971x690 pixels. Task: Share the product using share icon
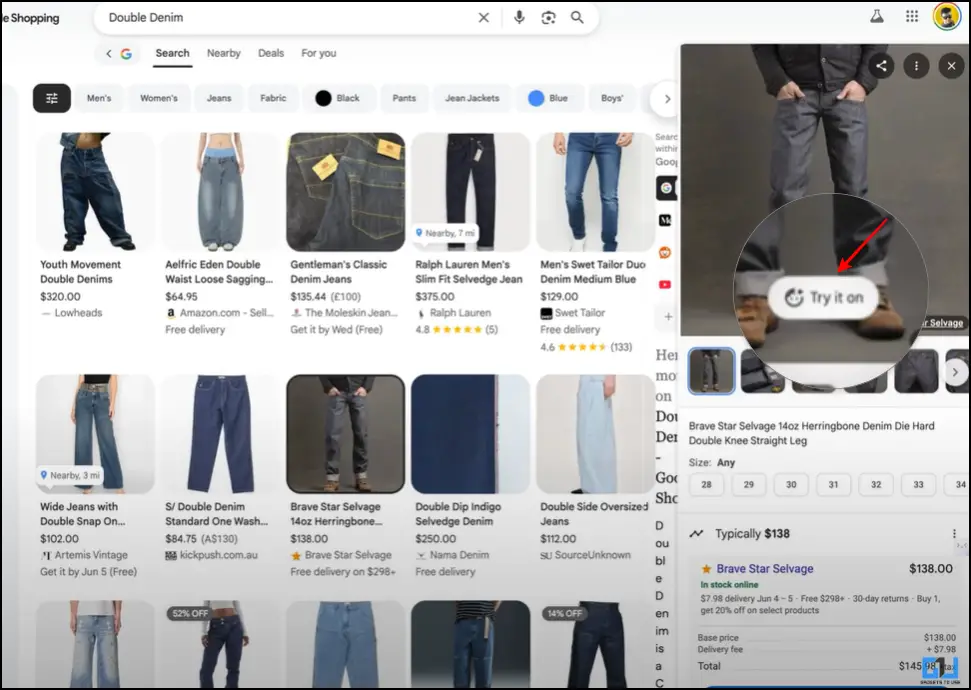click(881, 66)
